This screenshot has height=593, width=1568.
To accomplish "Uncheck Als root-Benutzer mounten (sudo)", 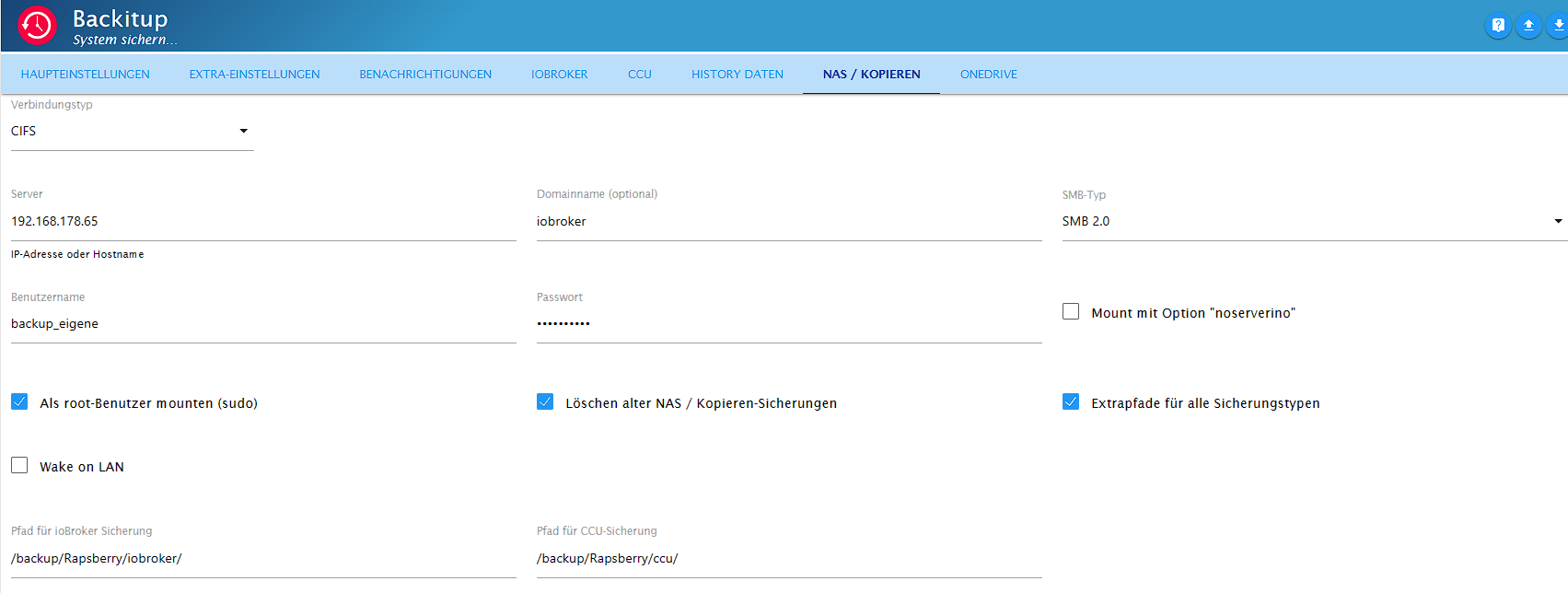I will pyautogui.click(x=19, y=402).
